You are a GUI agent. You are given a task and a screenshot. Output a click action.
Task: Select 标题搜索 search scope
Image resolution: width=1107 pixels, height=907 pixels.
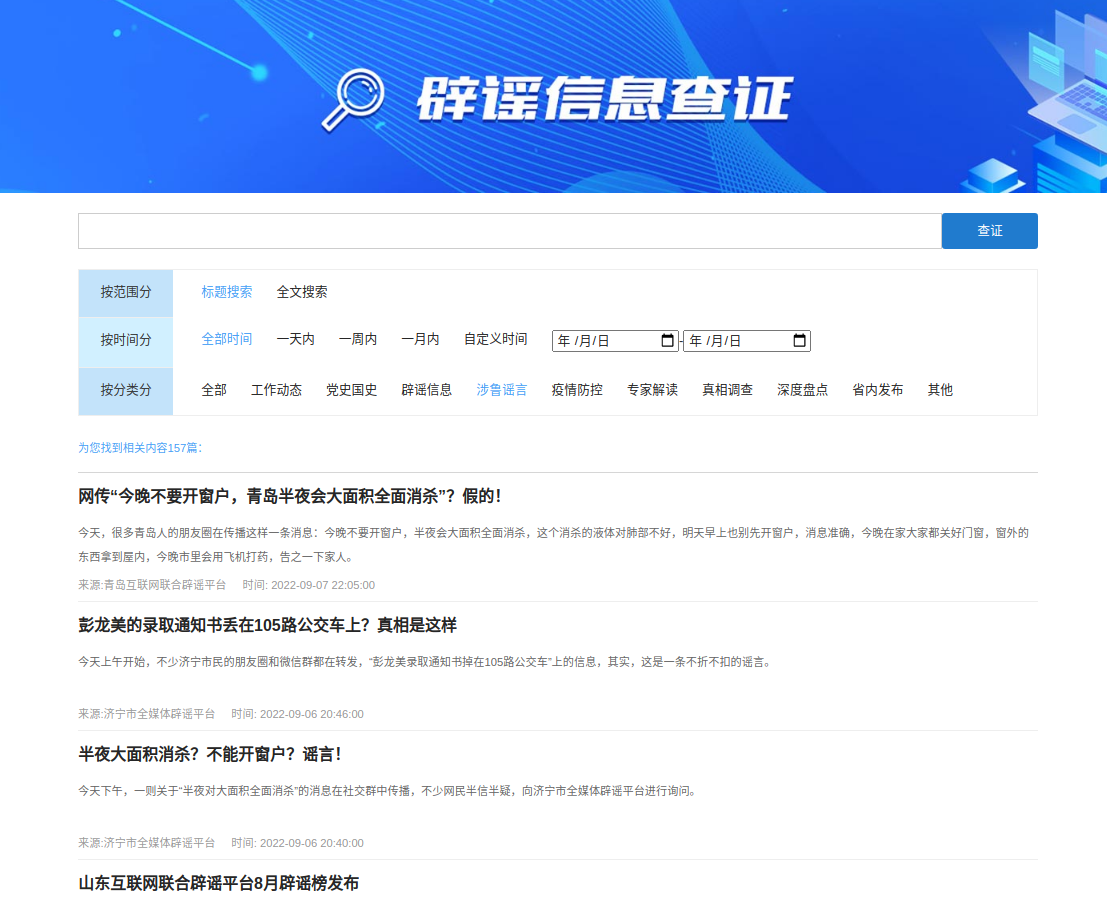point(227,292)
